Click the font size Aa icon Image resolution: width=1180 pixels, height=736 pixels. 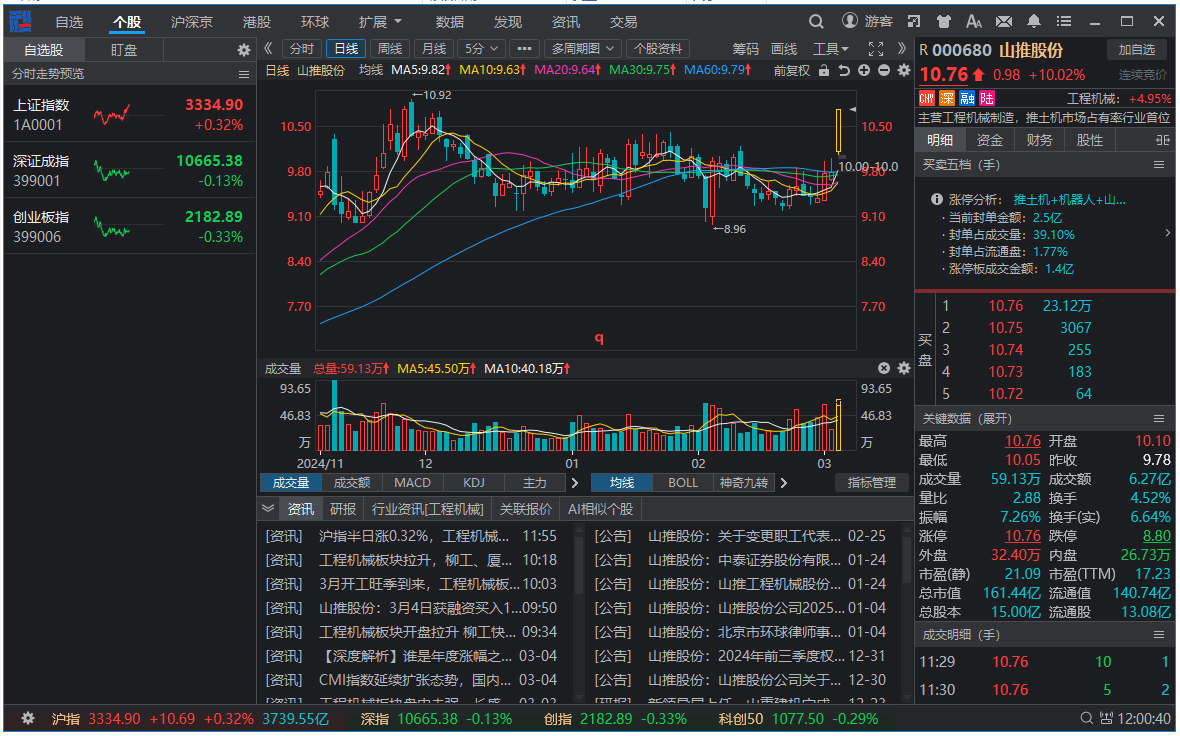(x=973, y=21)
